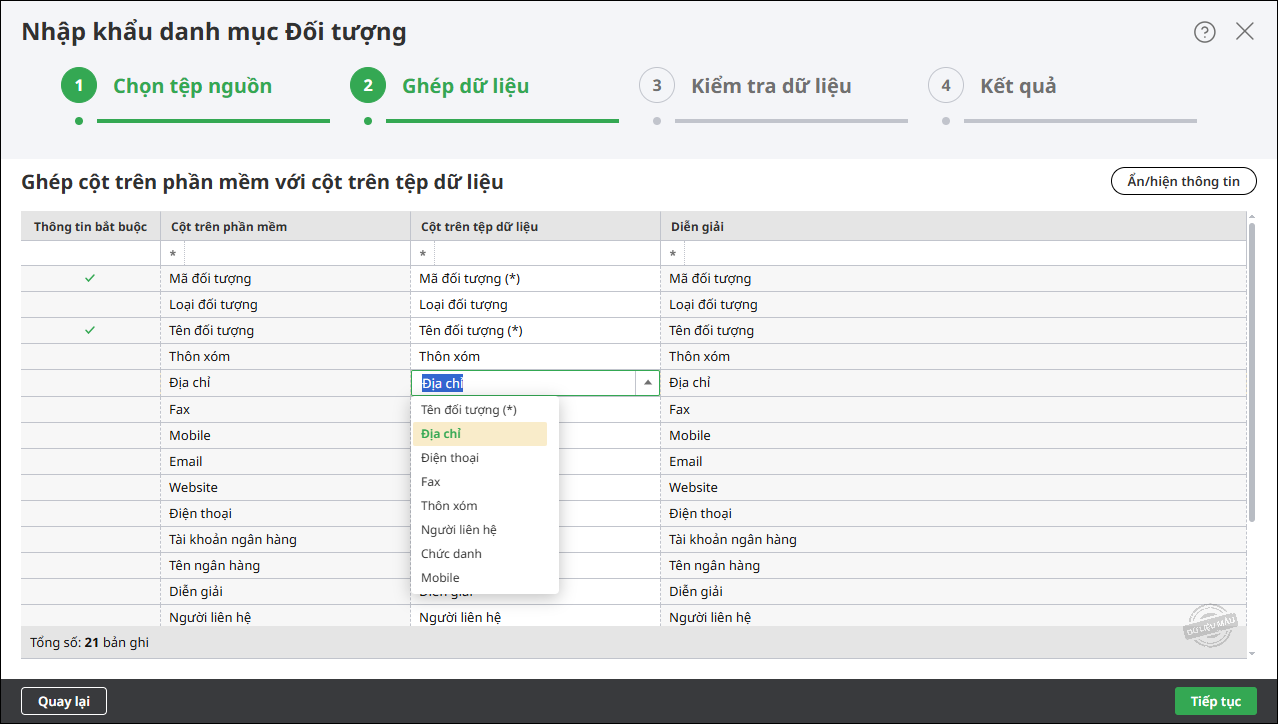1278x724 pixels.
Task: Click filter field under Cột trên phần mềm
Action: click(x=296, y=254)
